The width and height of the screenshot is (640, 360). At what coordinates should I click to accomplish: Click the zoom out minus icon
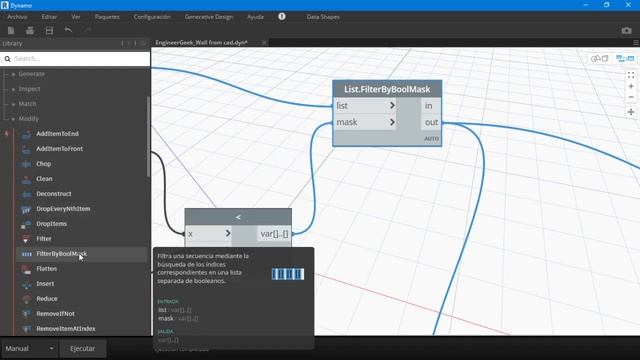tap(631, 97)
